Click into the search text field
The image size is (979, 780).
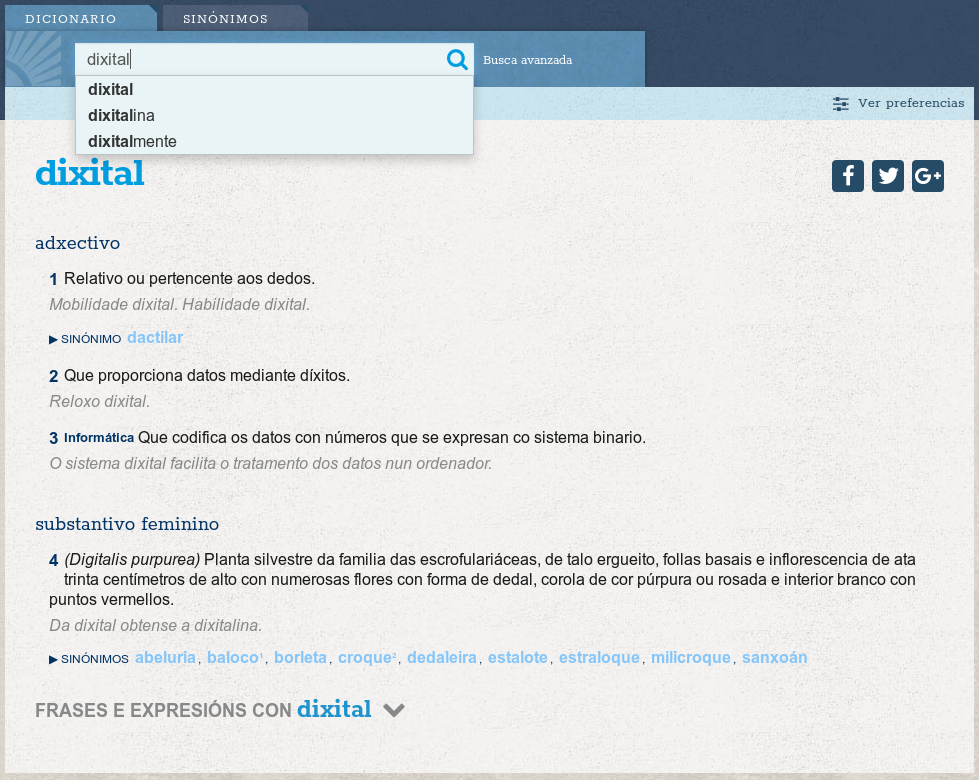pos(260,60)
